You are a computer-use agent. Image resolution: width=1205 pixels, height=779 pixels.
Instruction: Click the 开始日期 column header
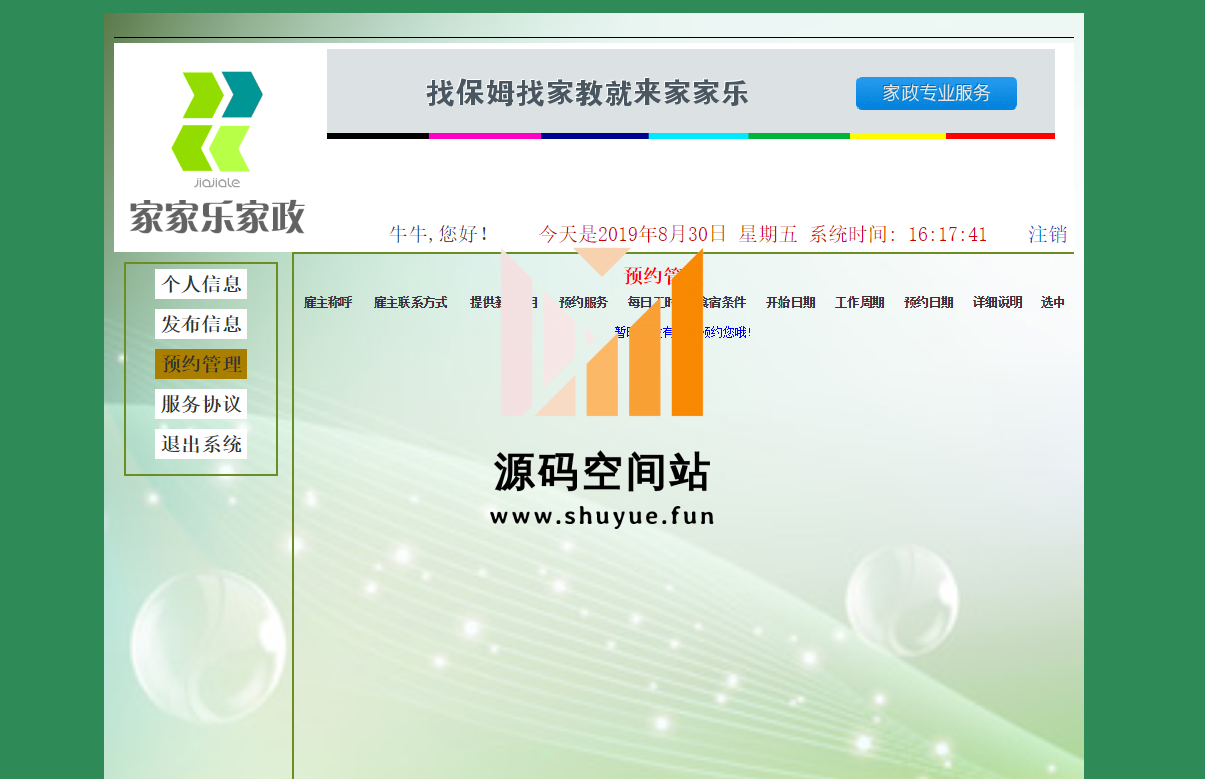790,302
